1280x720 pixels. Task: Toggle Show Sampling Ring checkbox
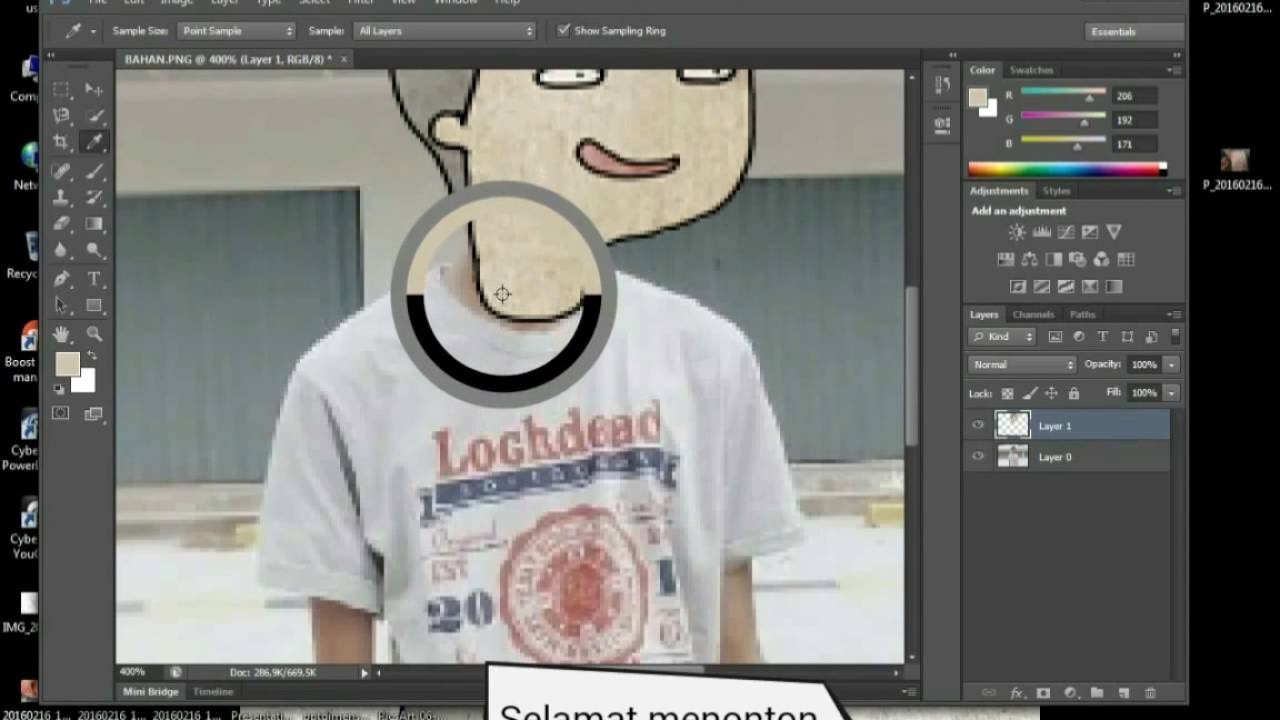(x=564, y=30)
